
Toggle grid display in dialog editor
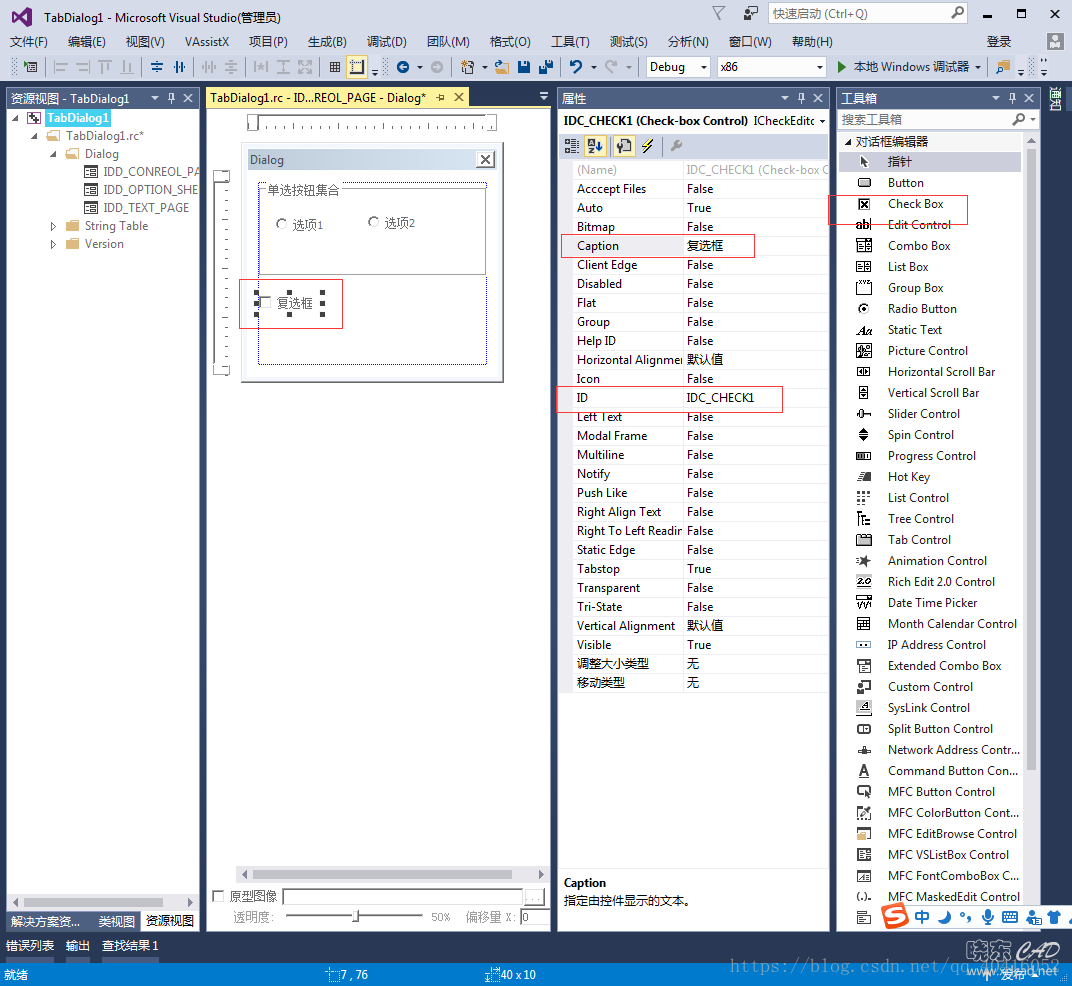tap(335, 67)
